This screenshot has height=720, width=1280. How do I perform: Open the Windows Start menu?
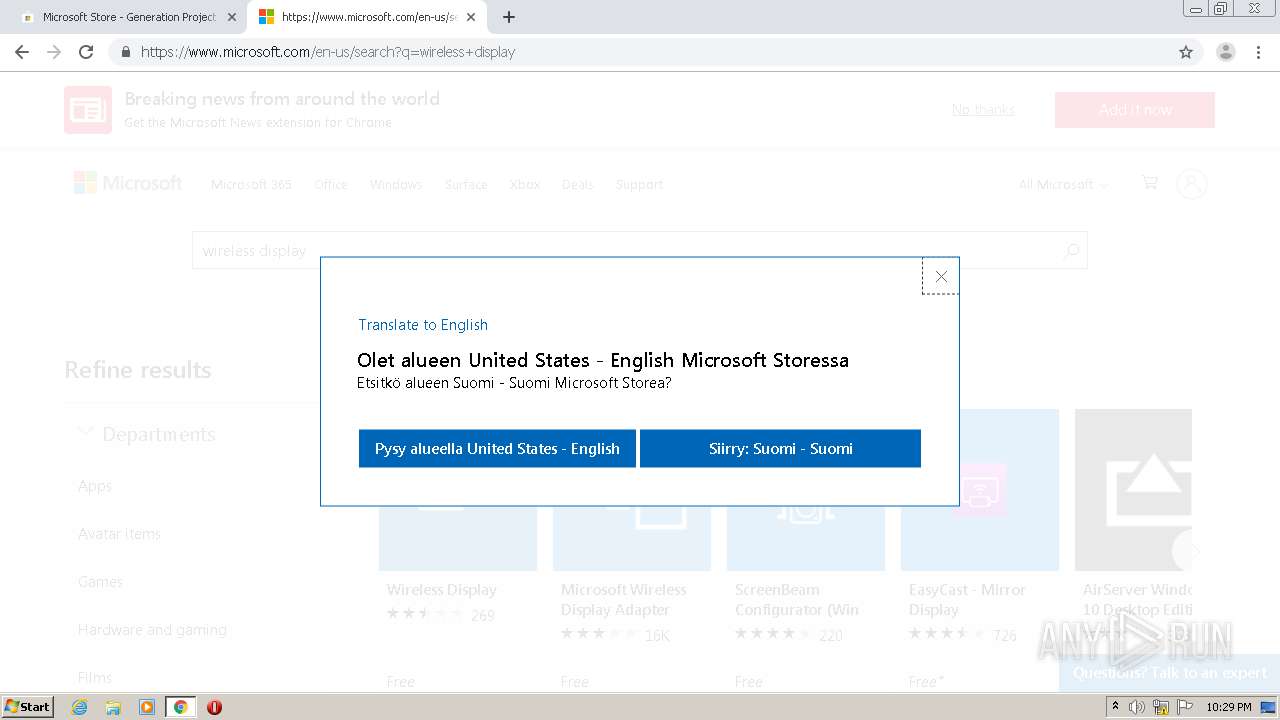tap(28, 707)
